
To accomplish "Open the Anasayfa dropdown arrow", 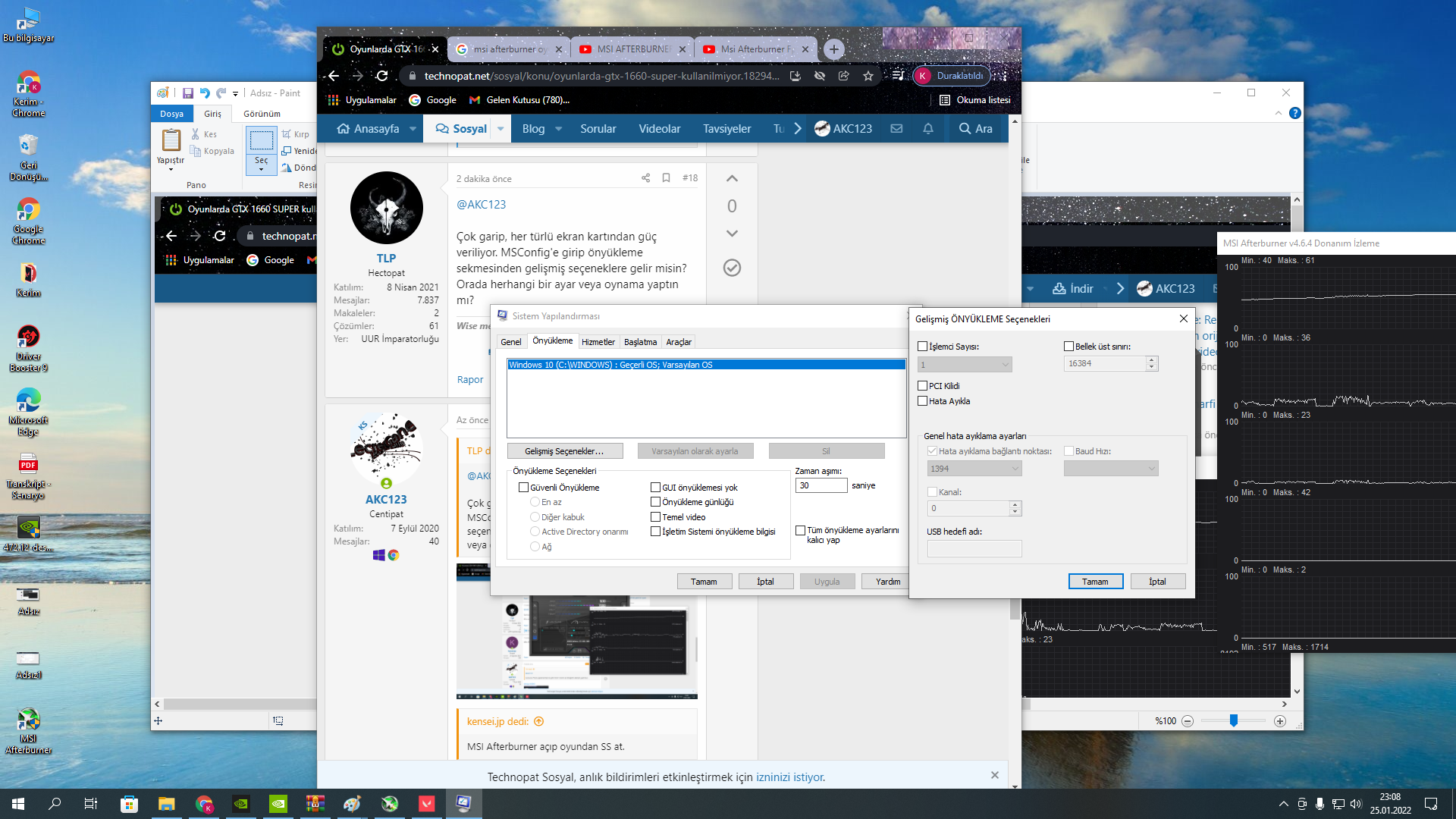I will tap(413, 129).
